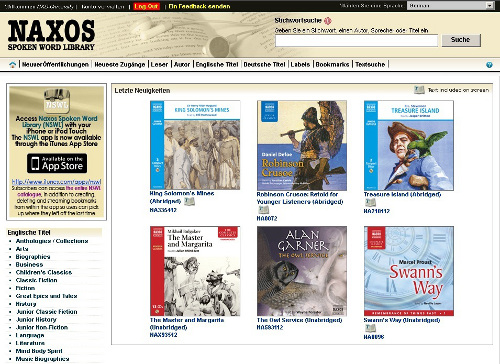Screen dimensions: 500x364
Task: Click text book icon under Swann's Way
Action: [x=370, y=328]
